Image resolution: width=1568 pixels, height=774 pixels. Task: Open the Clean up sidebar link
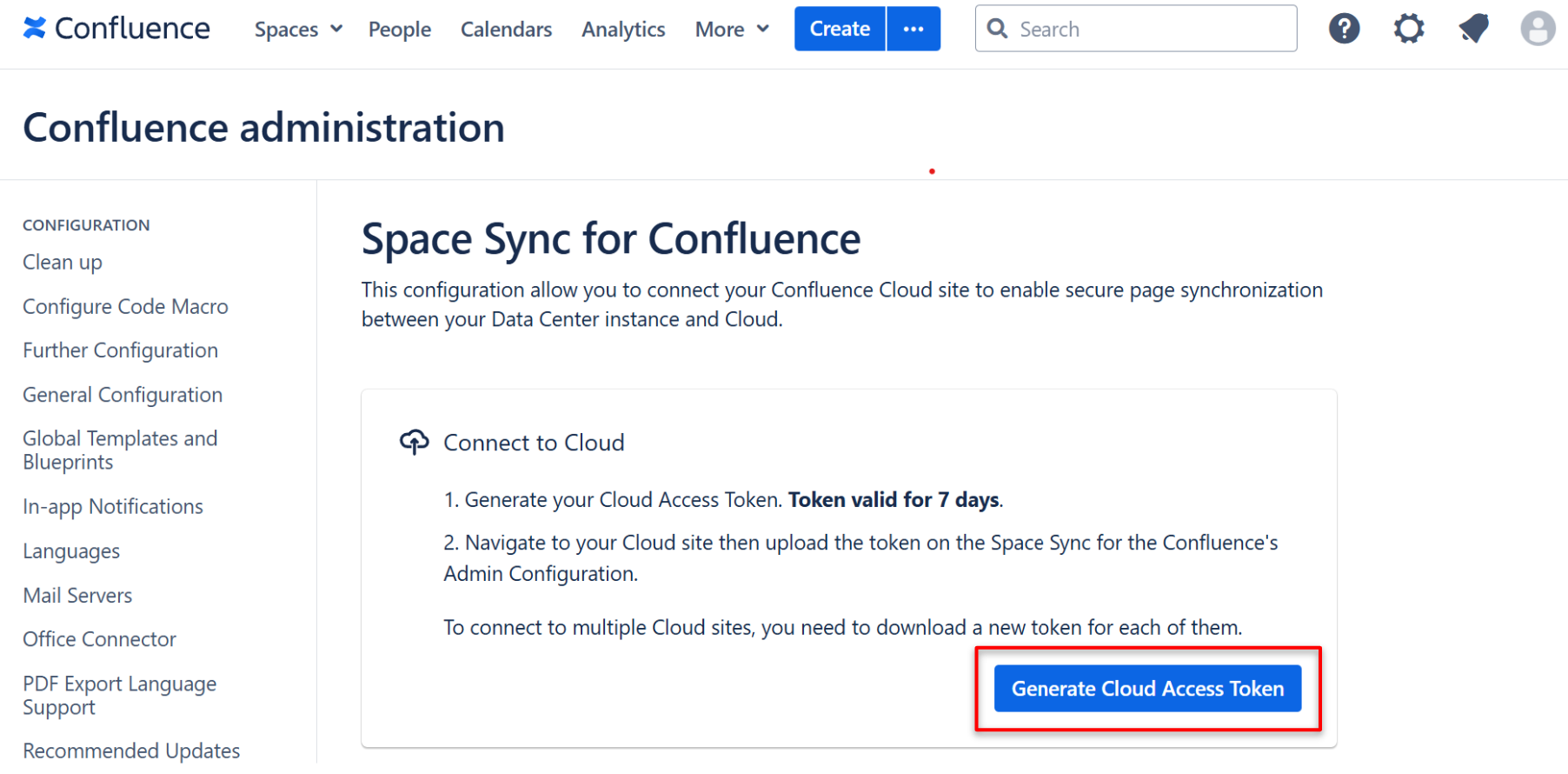(x=63, y=263)
